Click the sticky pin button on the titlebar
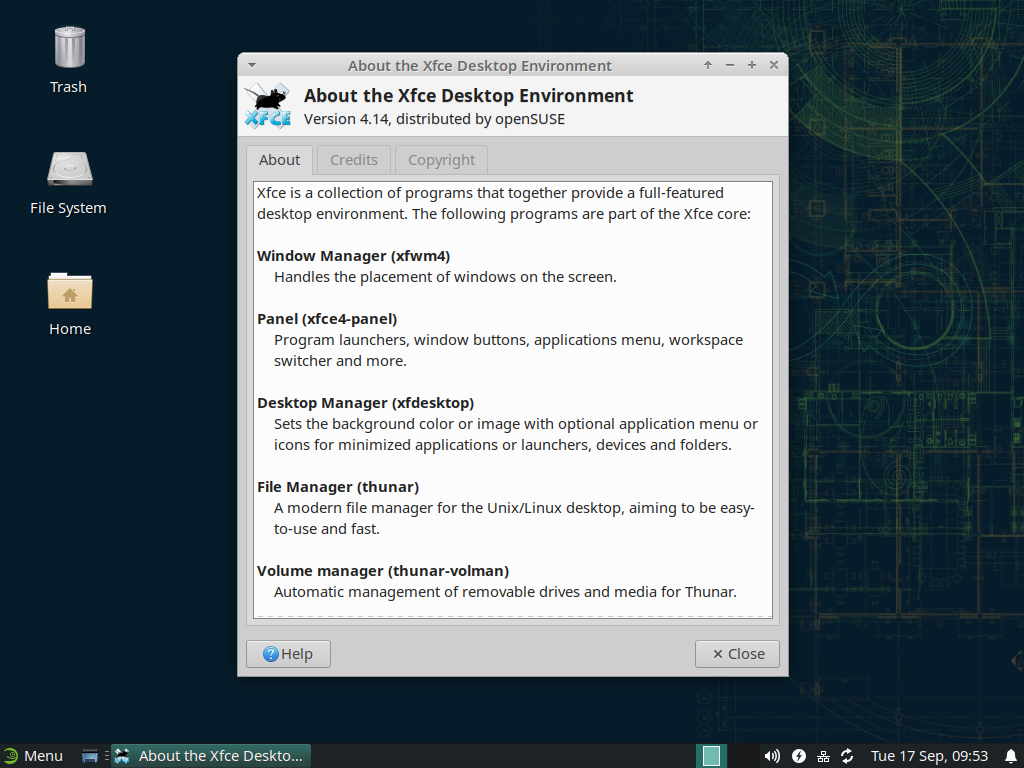This screenshot has height=768, width=1024. point(751,65)
